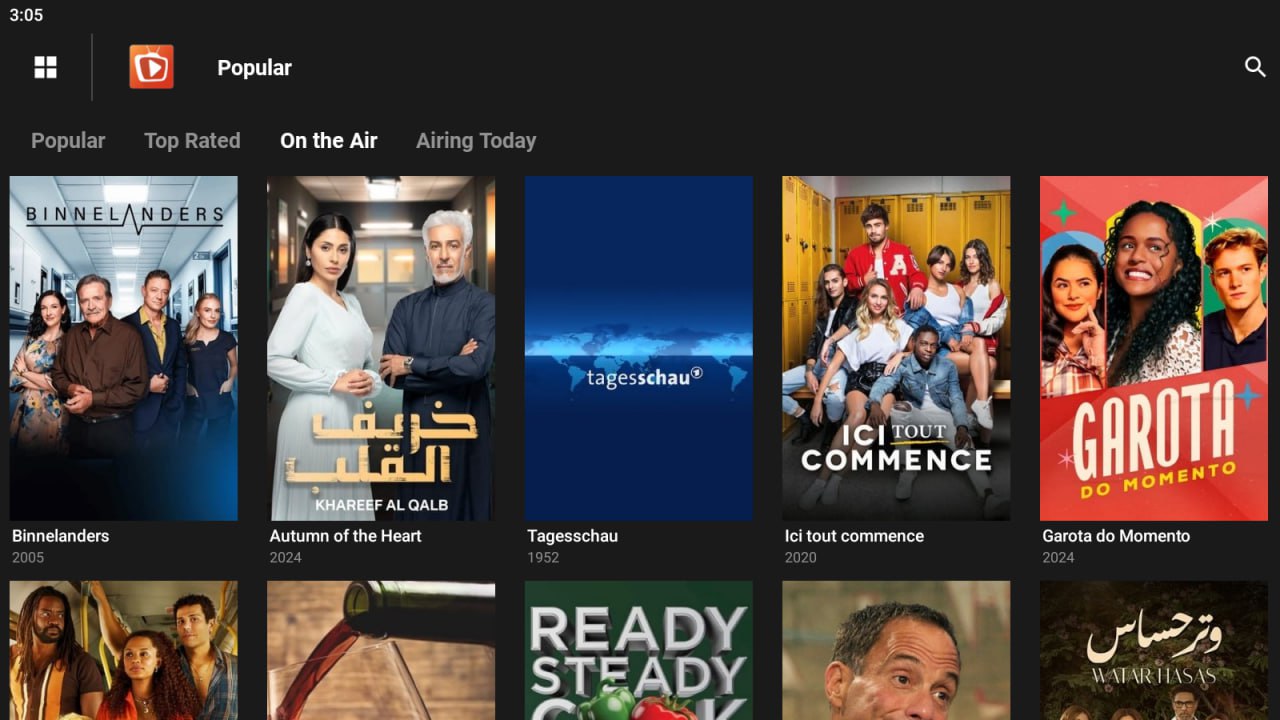This screenshot has height=720, width=1280.
Task: Open search with the magnifier icon
Action: (x=1255, y=67)
